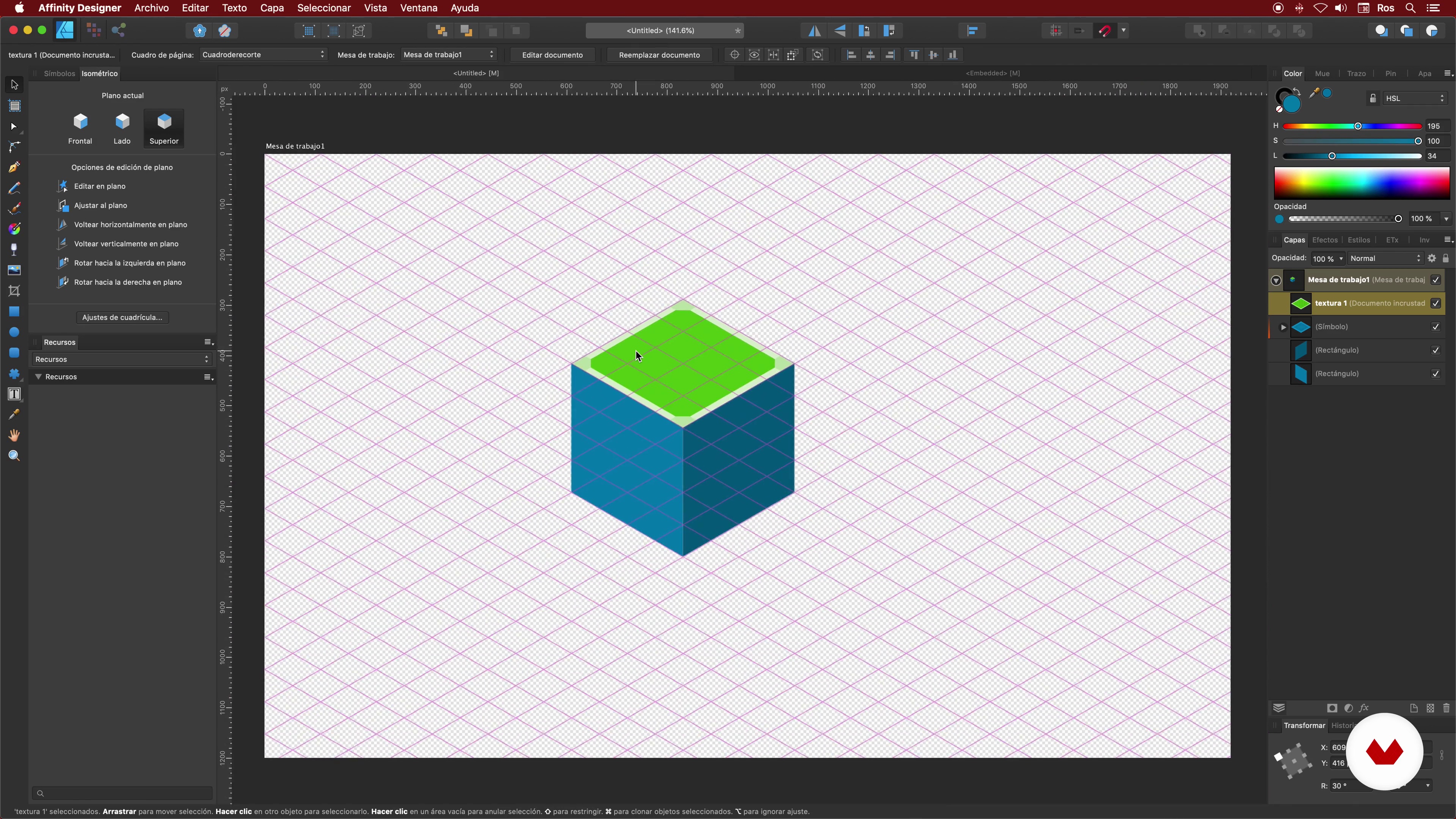1456x819 pixels.
Task: Select the Crop tool
Action: pos(14,290)
